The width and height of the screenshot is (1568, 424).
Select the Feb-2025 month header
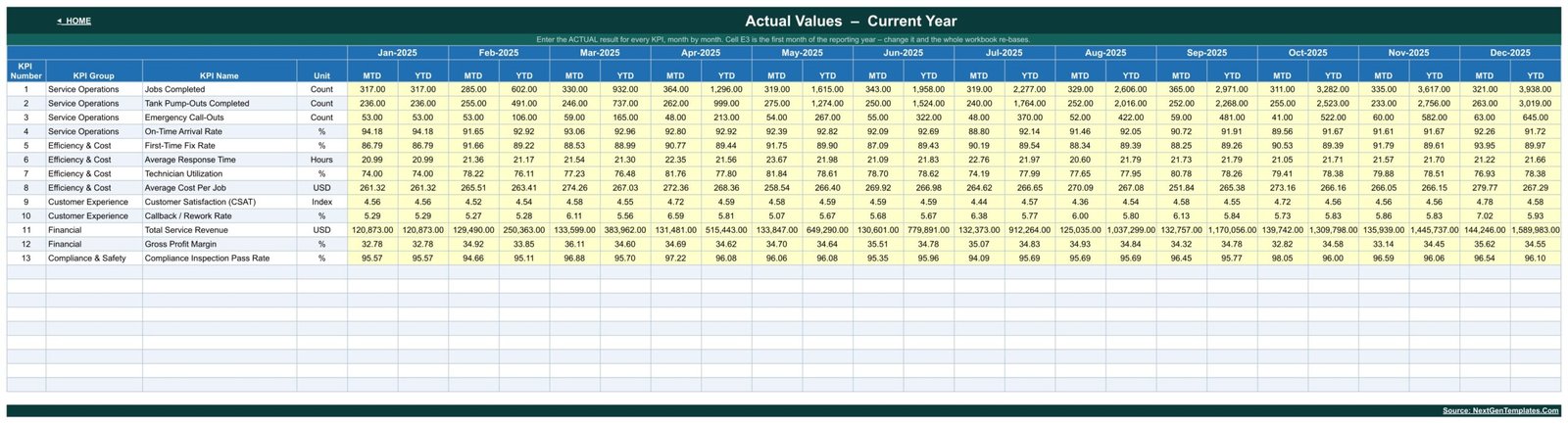click(x=499, y=53)
